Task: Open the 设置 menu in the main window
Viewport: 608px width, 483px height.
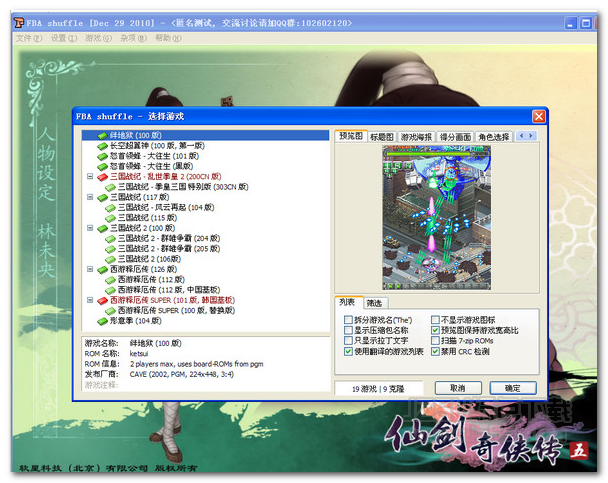Action: click(64, 38)
